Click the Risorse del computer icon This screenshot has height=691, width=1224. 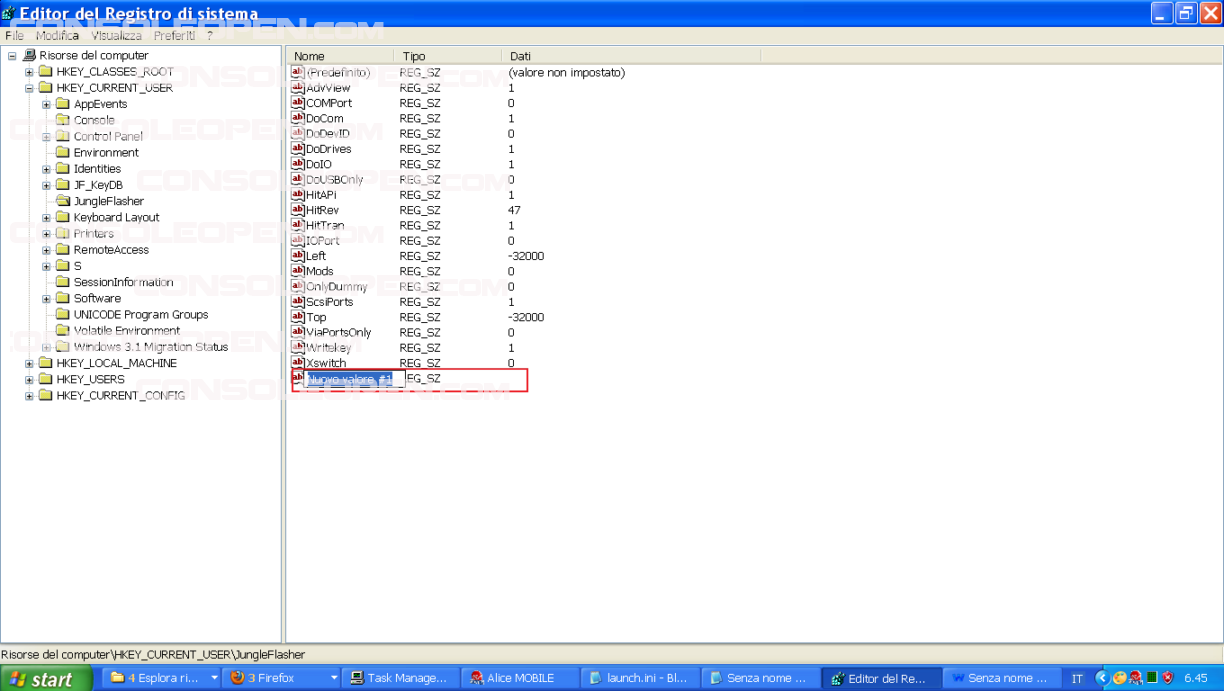pyautogui.click(x=29, y=56)
